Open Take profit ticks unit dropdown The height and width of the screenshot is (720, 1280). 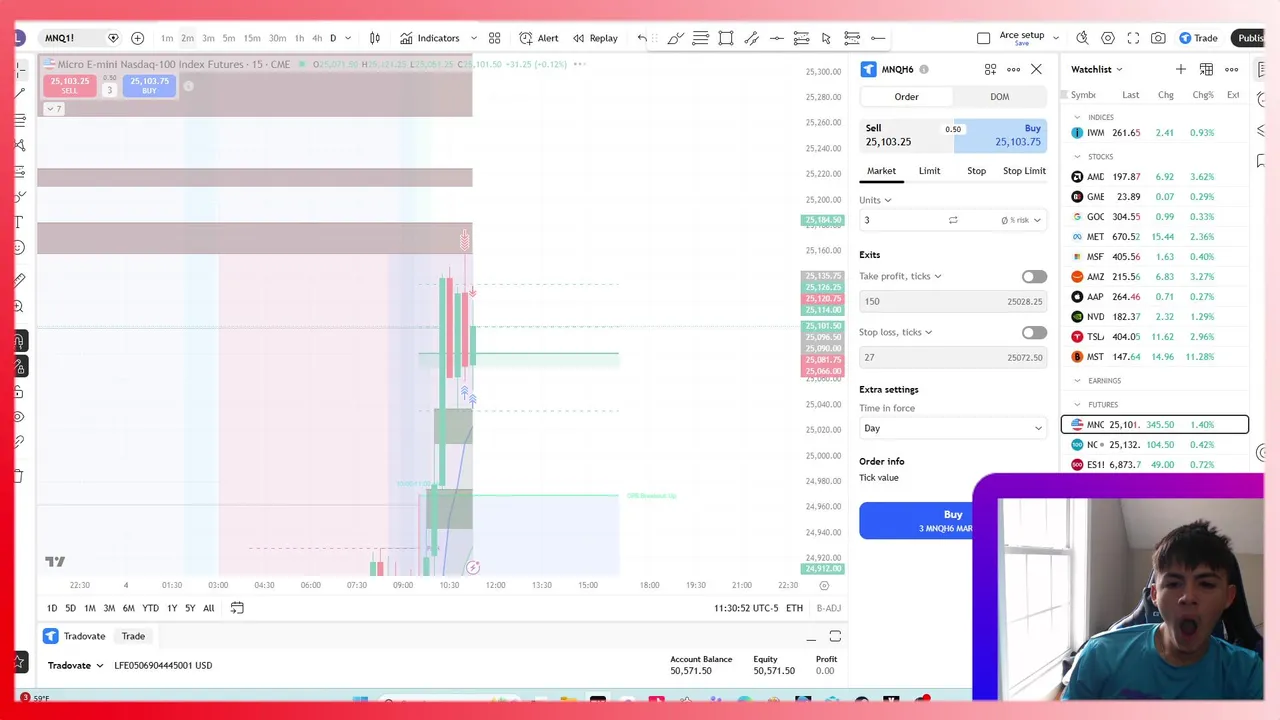(937, 276)
